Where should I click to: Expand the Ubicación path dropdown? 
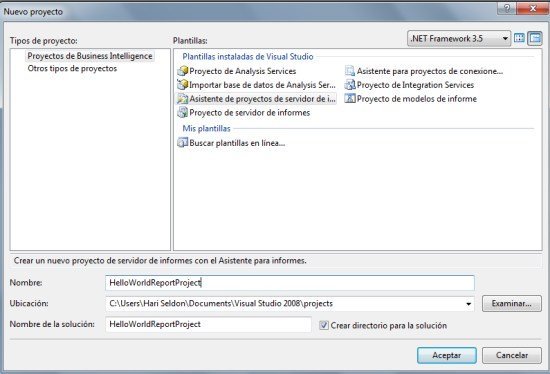pos(468,304)
